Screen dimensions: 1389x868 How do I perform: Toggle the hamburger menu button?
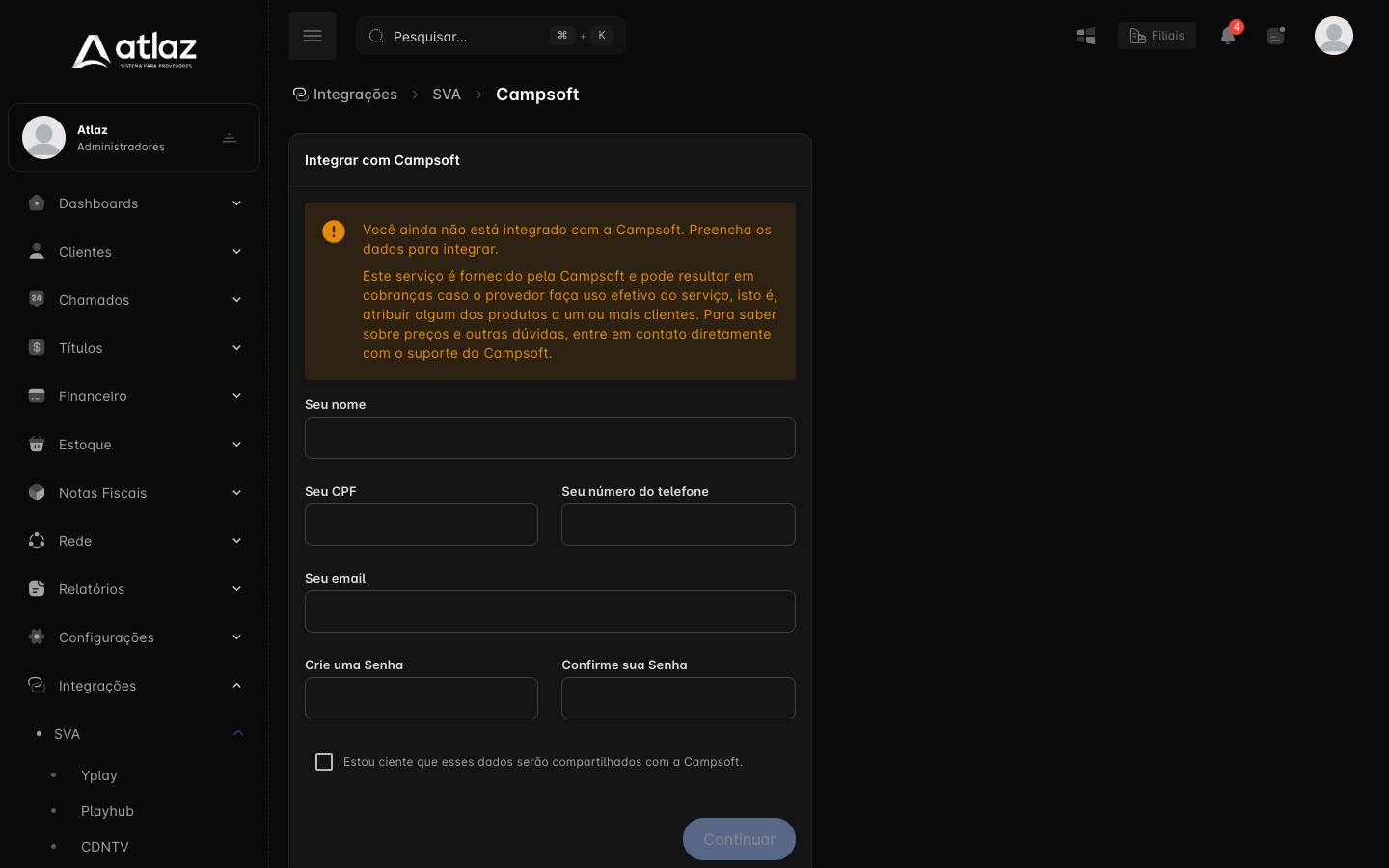(x=313, y=36)
